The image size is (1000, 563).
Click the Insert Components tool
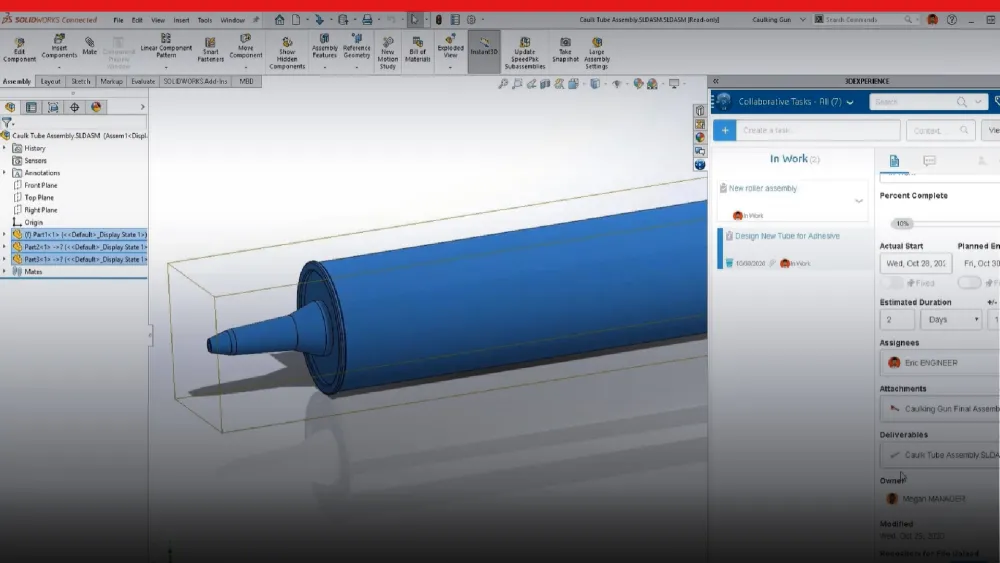click(x=59, y=48)
